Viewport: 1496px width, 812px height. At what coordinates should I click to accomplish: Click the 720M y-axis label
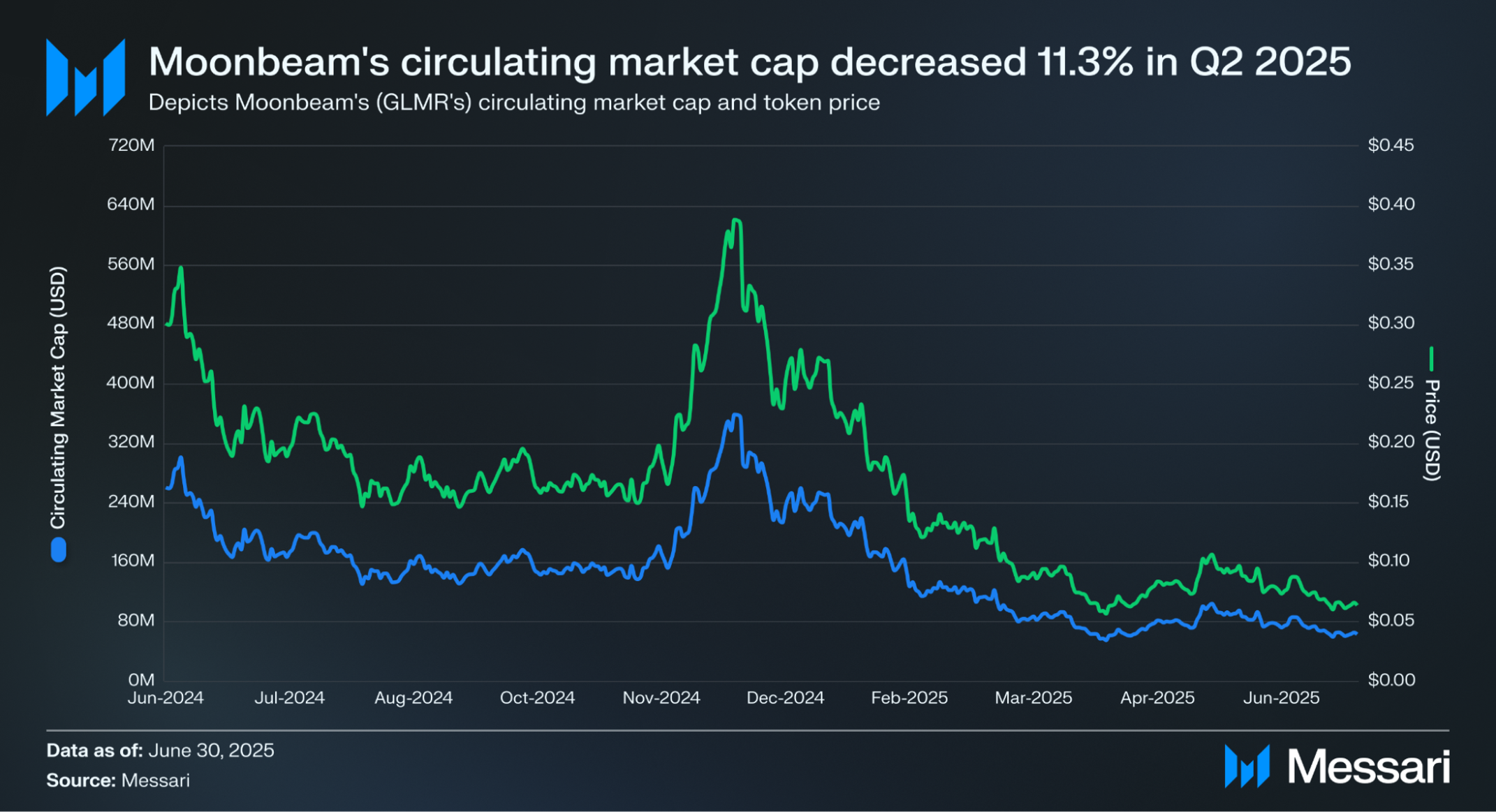click(x=131, y=145)
